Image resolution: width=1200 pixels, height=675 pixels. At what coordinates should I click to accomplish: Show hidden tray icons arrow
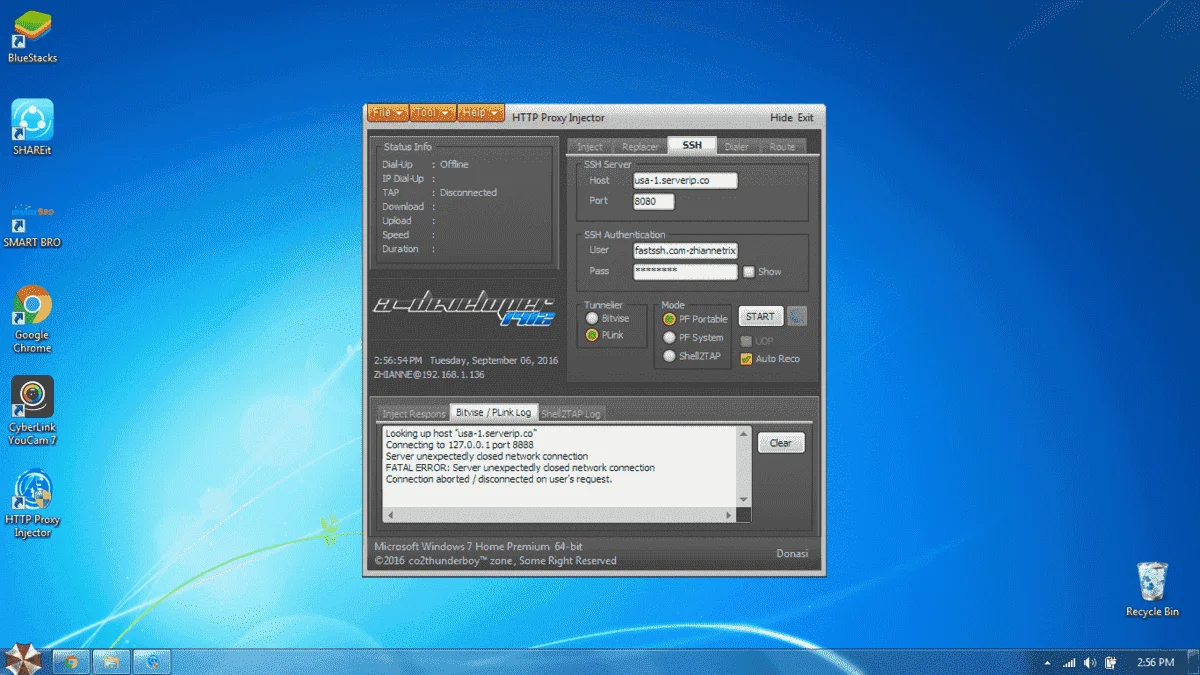click(1047, 662)
